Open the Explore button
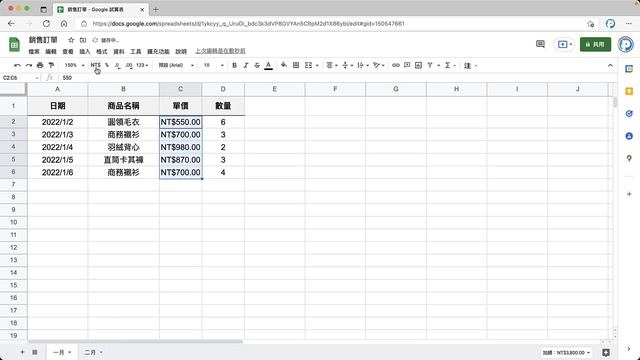The image size is (640, 360). (x=606, y=352)
